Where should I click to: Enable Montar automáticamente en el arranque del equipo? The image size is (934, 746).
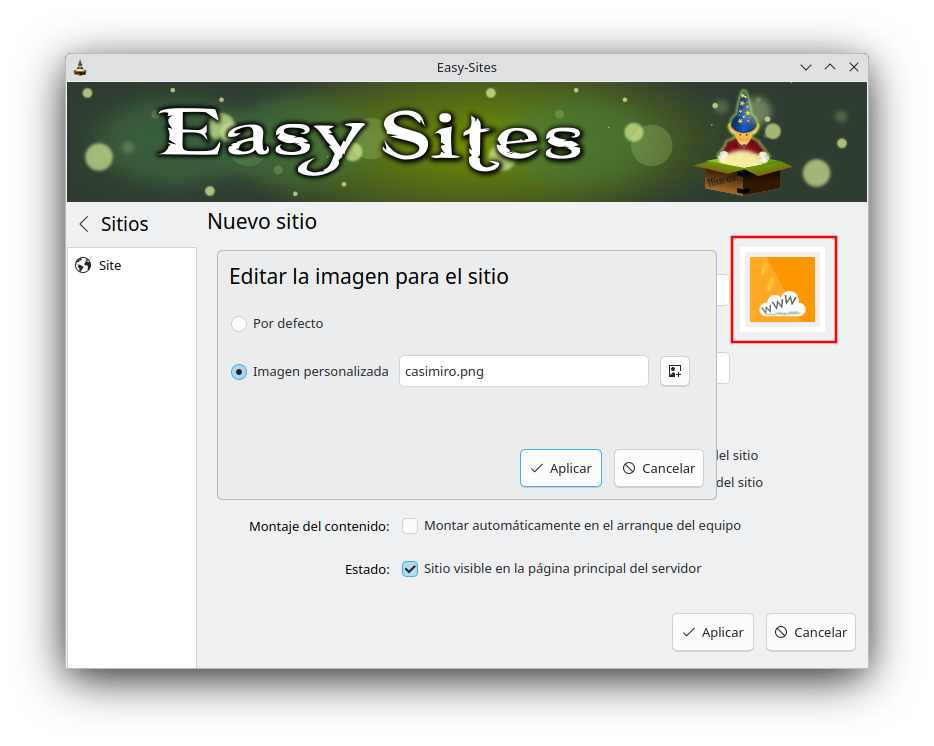pyautogui.click(x=410, y=525)
